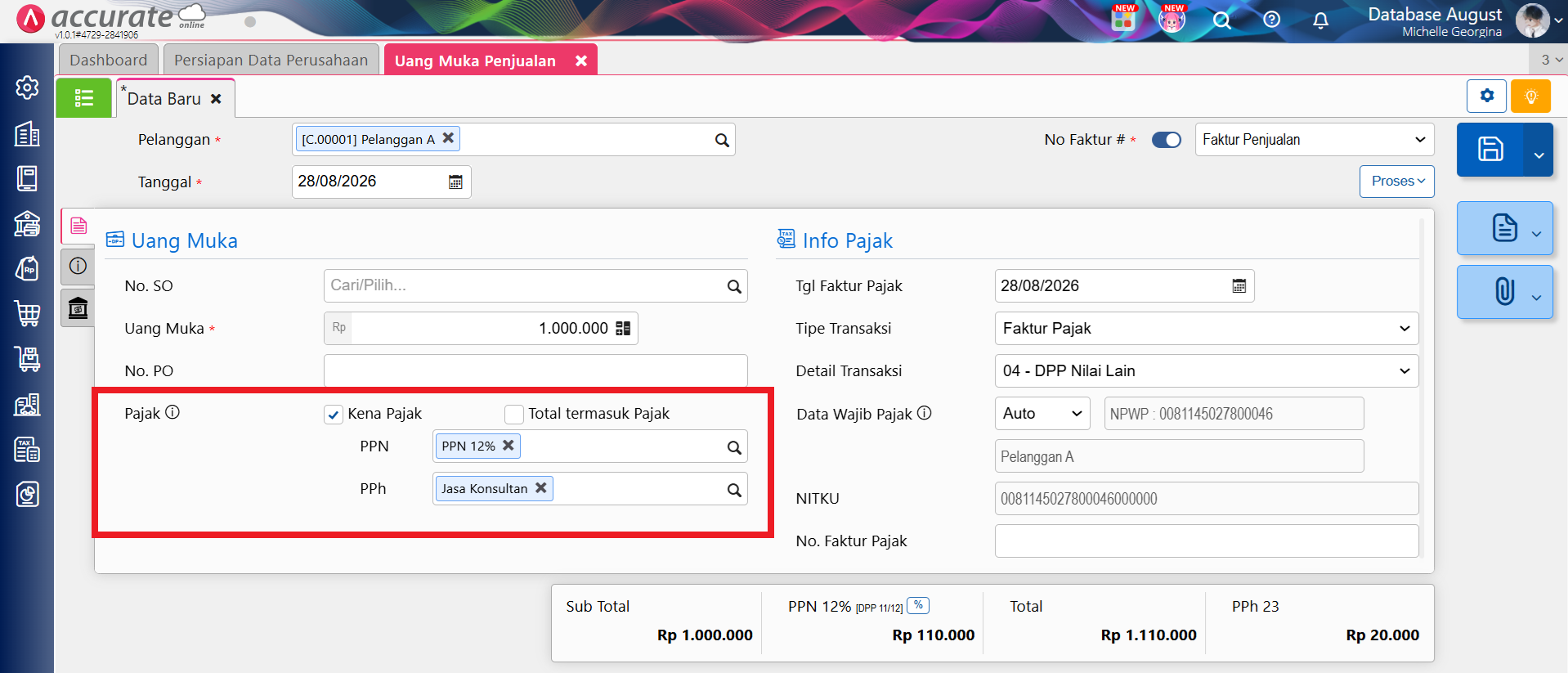Open the fixed assets sidebar icon

click(27, 404)
